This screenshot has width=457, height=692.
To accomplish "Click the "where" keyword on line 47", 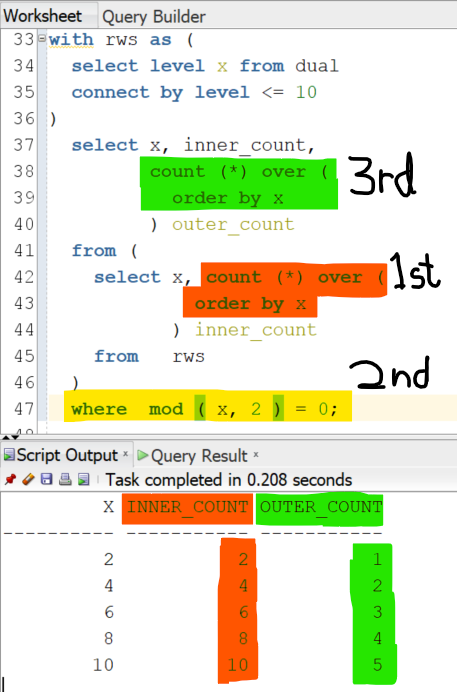I will 99,409.
